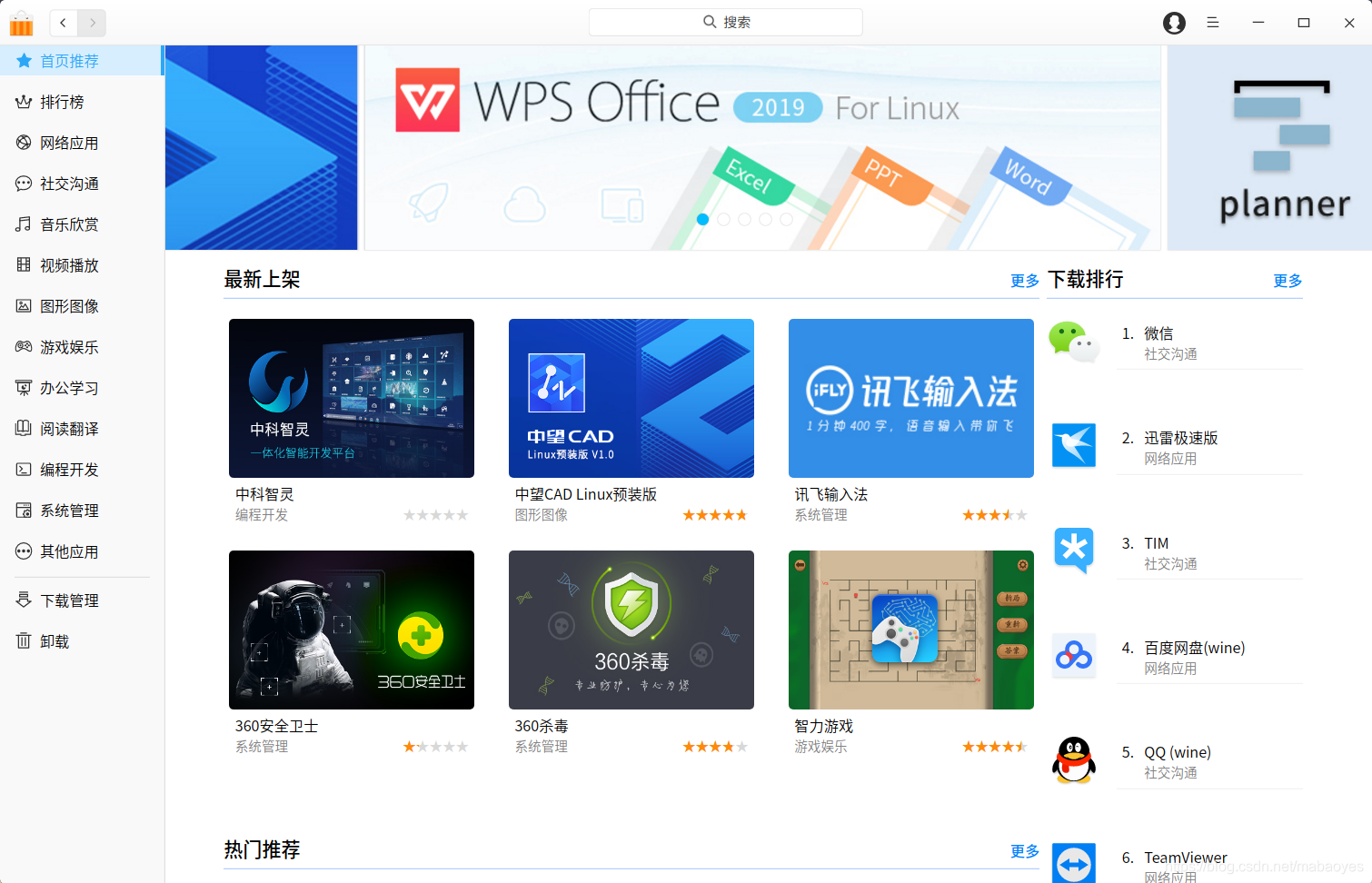Click the music note icon beside 音乐欣赏

(x=24, y=224)
